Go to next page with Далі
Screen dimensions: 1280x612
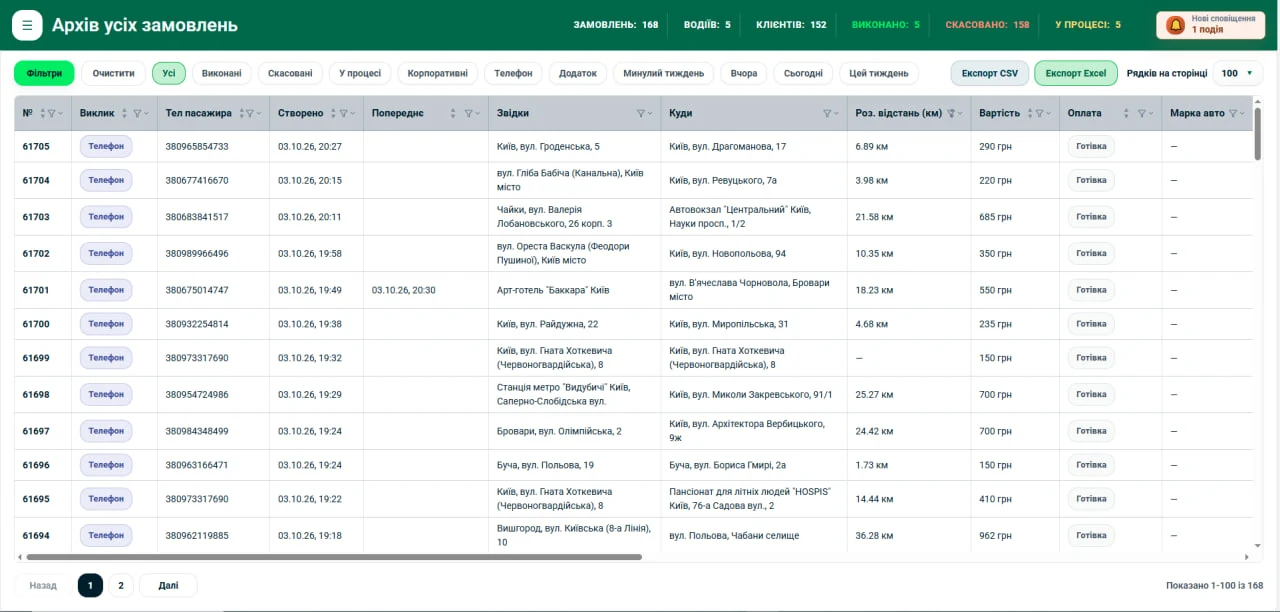(168, 585)
